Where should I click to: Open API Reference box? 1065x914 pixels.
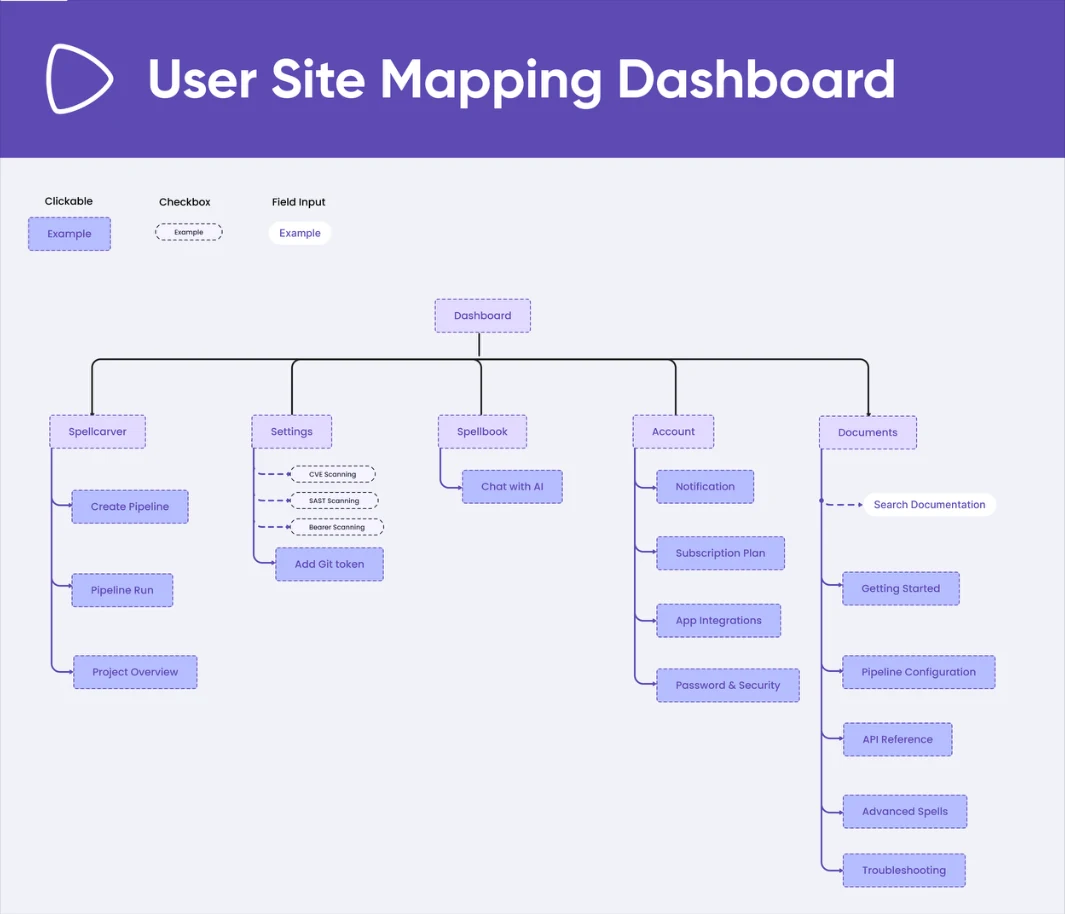(x=897, y=739)
